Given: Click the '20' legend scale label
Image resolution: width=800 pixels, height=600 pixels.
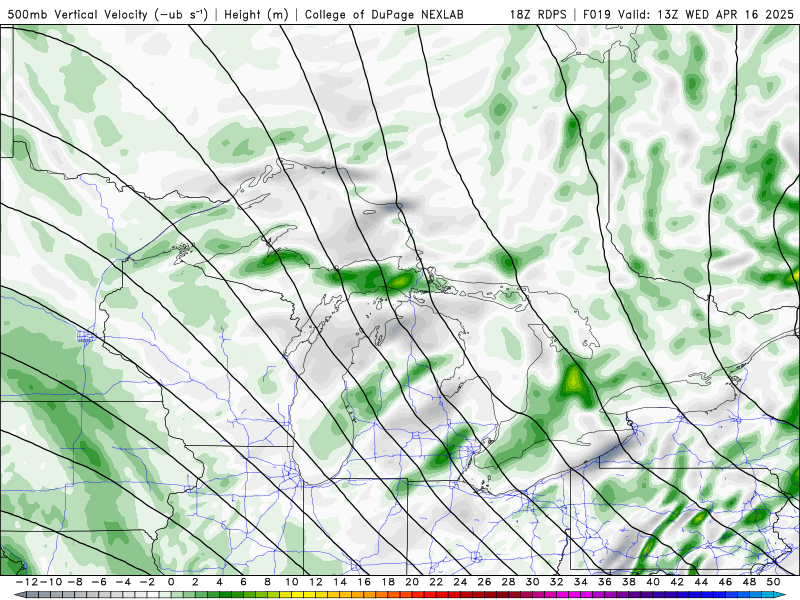Looking at the screenshot, I should click(x=412, y=582).
